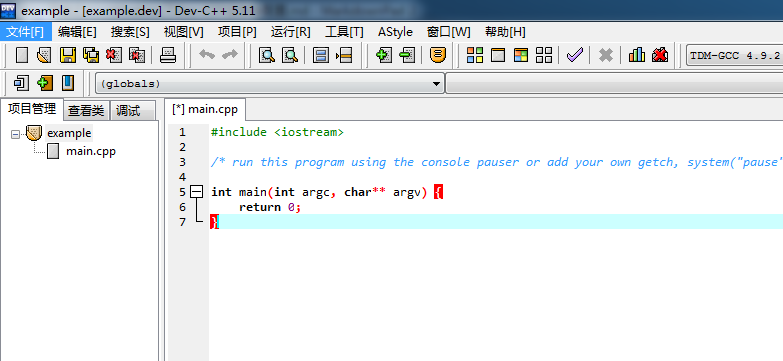This screenshot has width=783, height=361.
Task: Compile using the four colored squares icon
Action: [x=475, y=55]
